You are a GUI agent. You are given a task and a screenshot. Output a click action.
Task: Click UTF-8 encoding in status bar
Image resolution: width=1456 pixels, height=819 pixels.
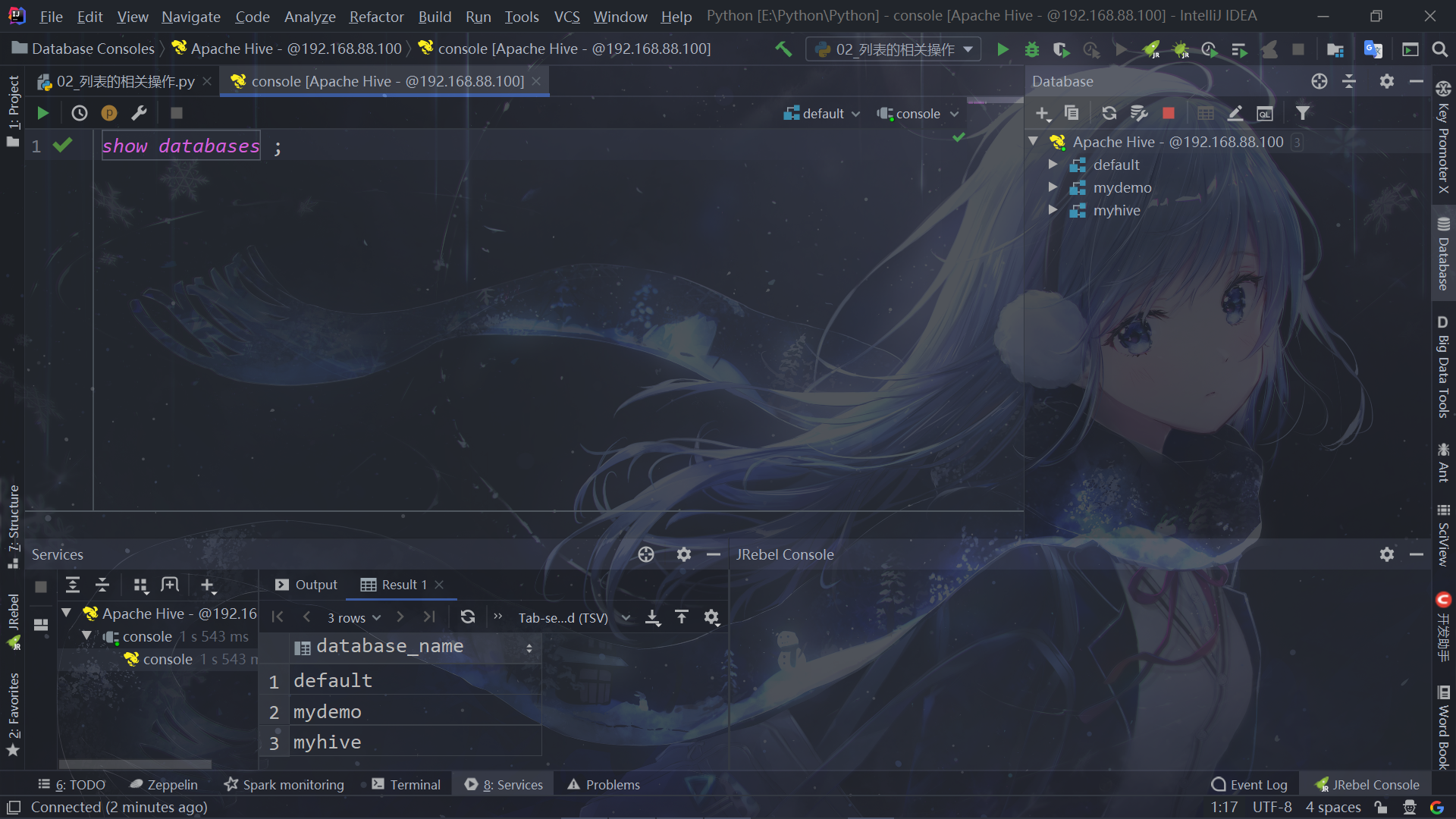(1272, 808)
